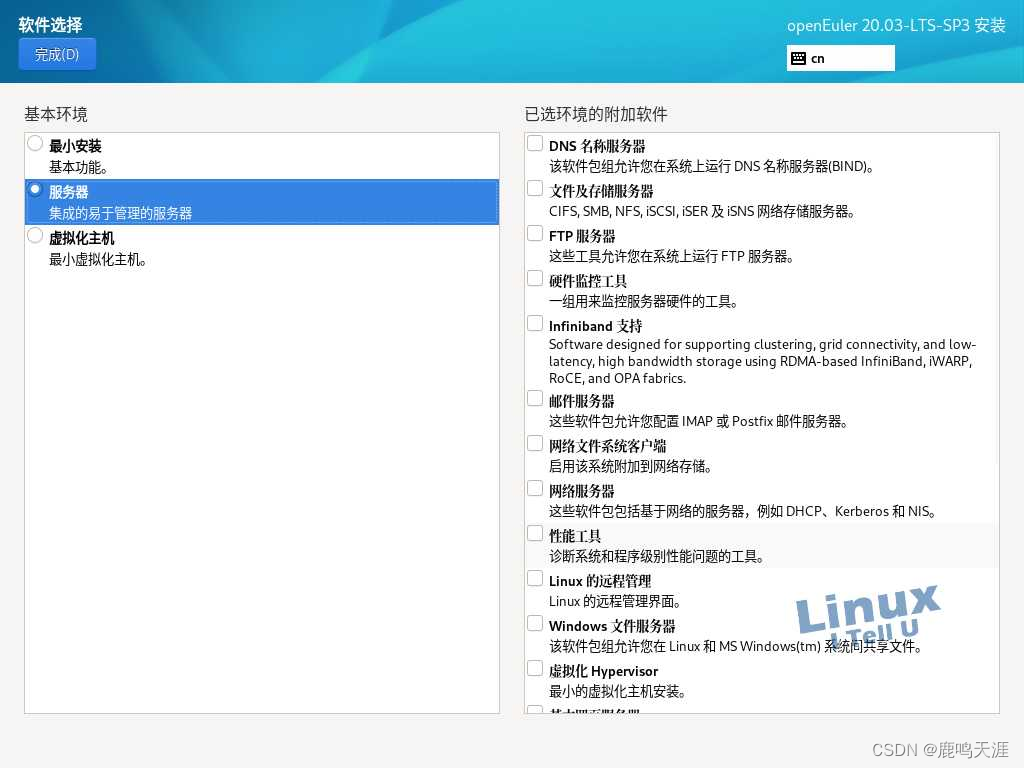Click the 硬件监控工具 label
The height and width of the screenshot is (768, 1024).
coord(588,281)
